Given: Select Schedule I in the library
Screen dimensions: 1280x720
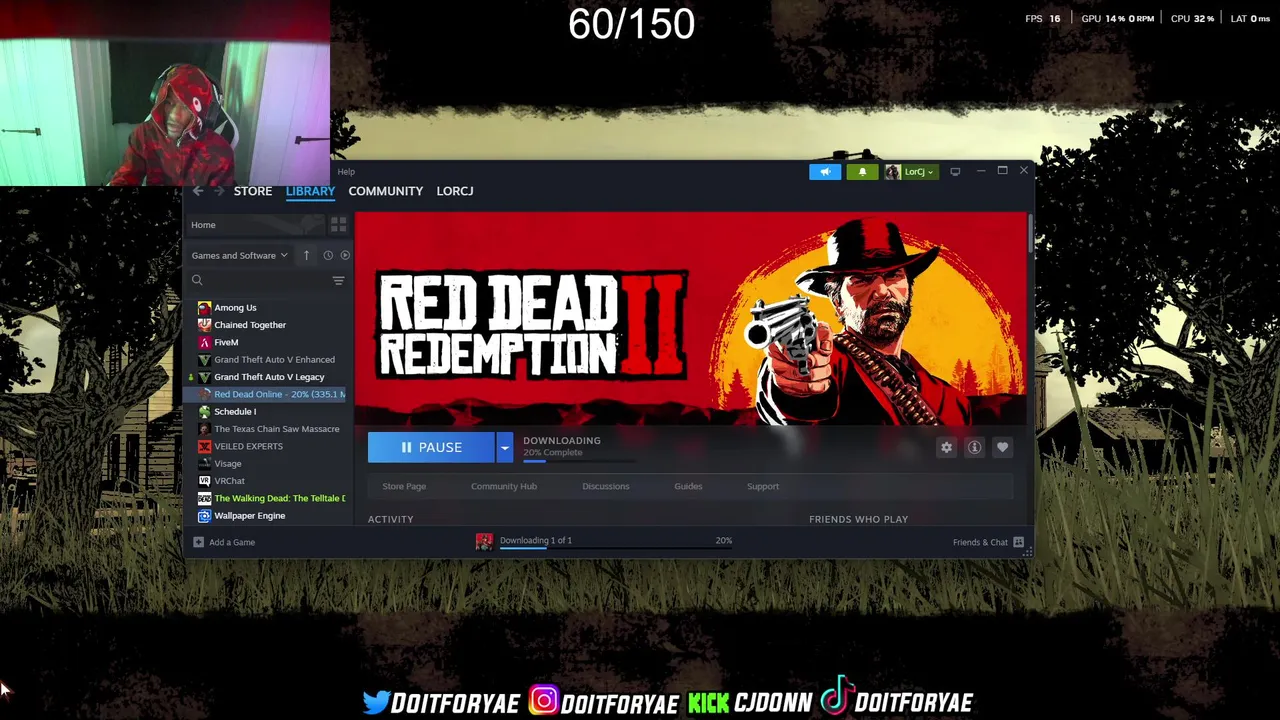Looking at the screenshot, I should pyautogui.click(x=235, y=412).
